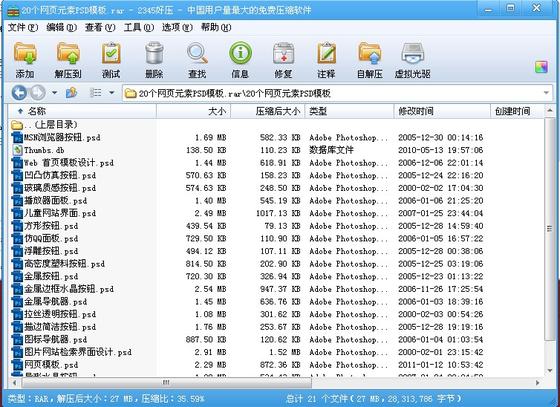Select the 浮雕按钮.psd file
The width and height of the screenshot is (560, 407).
click(51, 251)
